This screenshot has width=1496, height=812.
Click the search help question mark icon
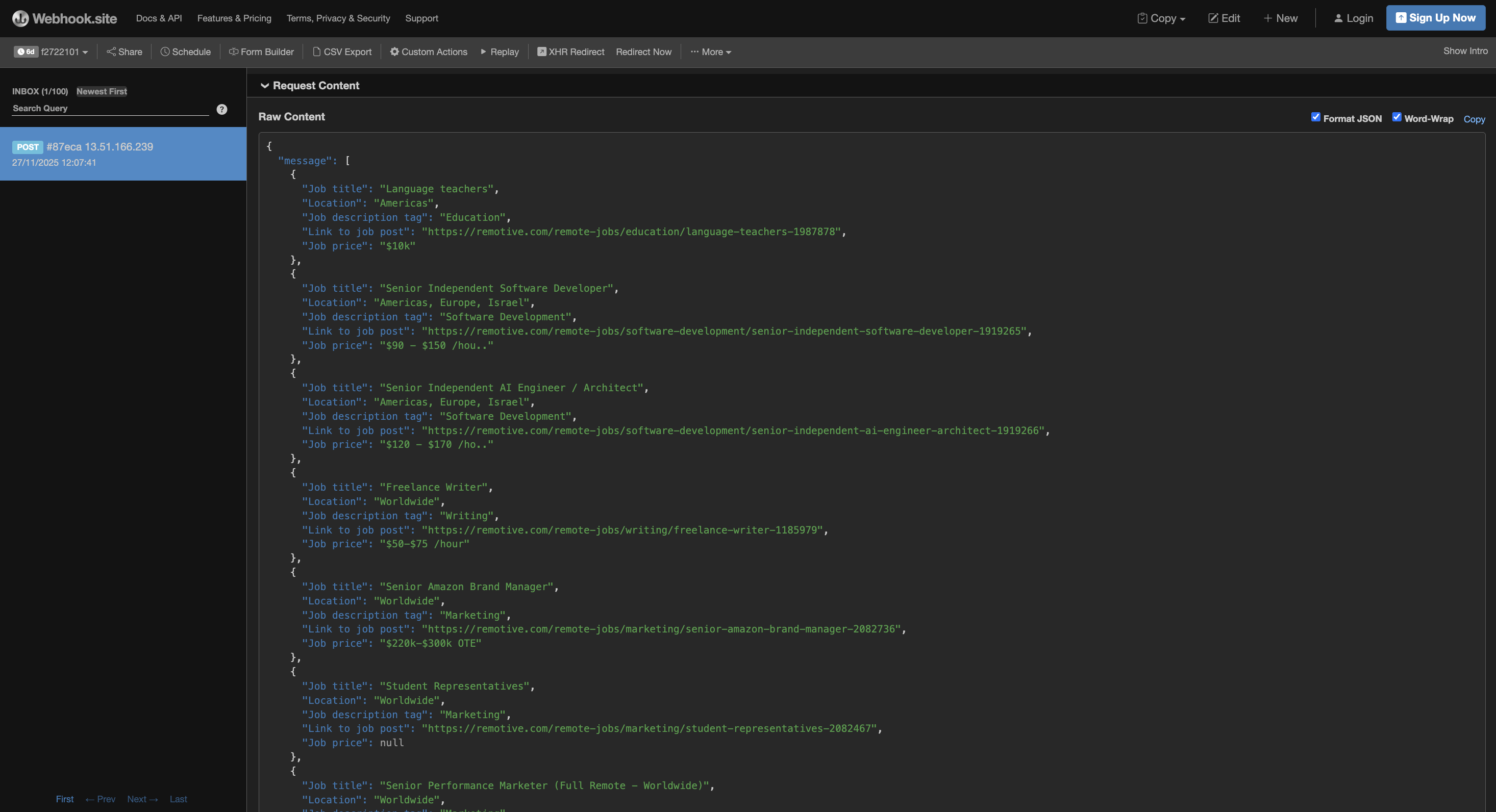pos(221,109)
